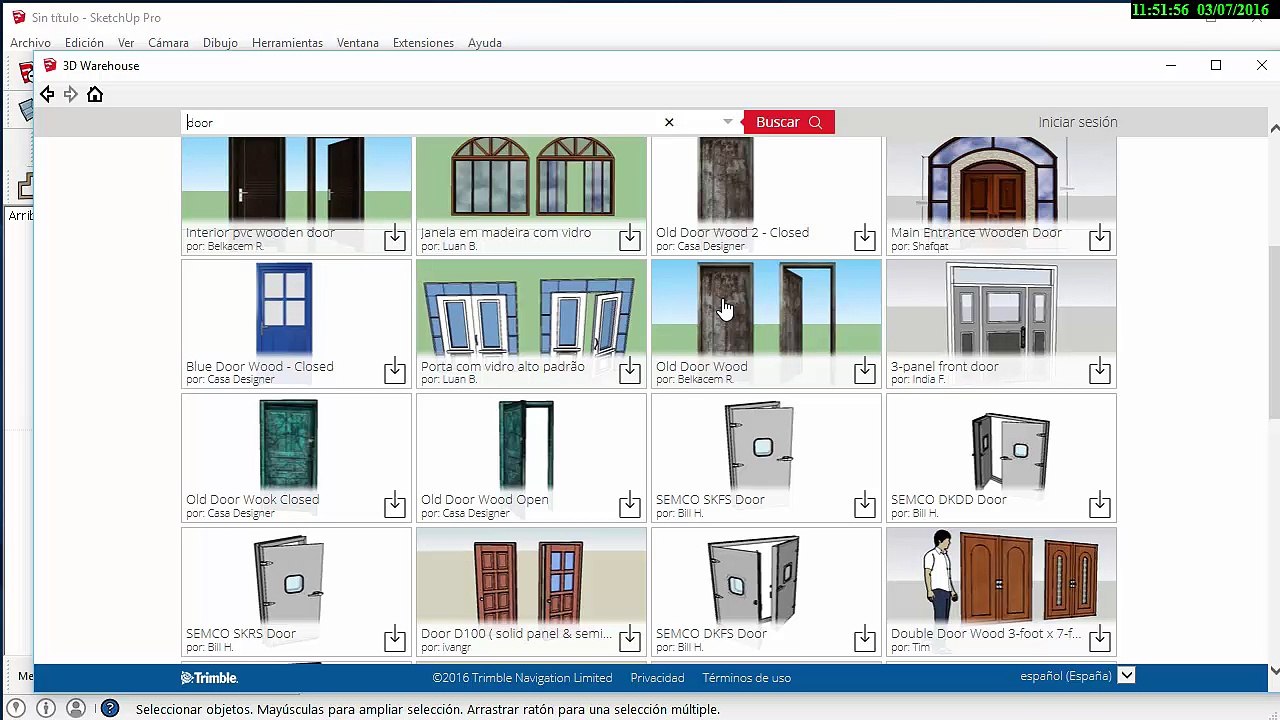Download SEMCO SKRS Door model
The height and width of the screenshot is (720, 1280).
(x=395, y=638)
